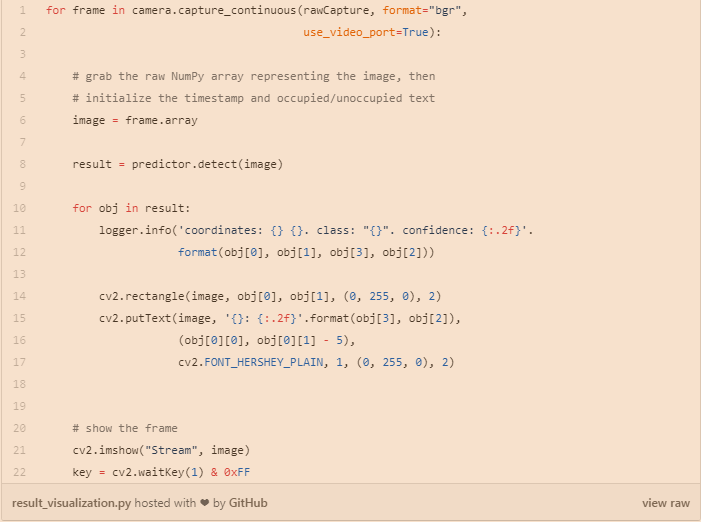This screenshot has width=701, height=522.
Task: Click '(obj[0][0], obj[0][1] - 5),' line
Action: click(267, 341)
